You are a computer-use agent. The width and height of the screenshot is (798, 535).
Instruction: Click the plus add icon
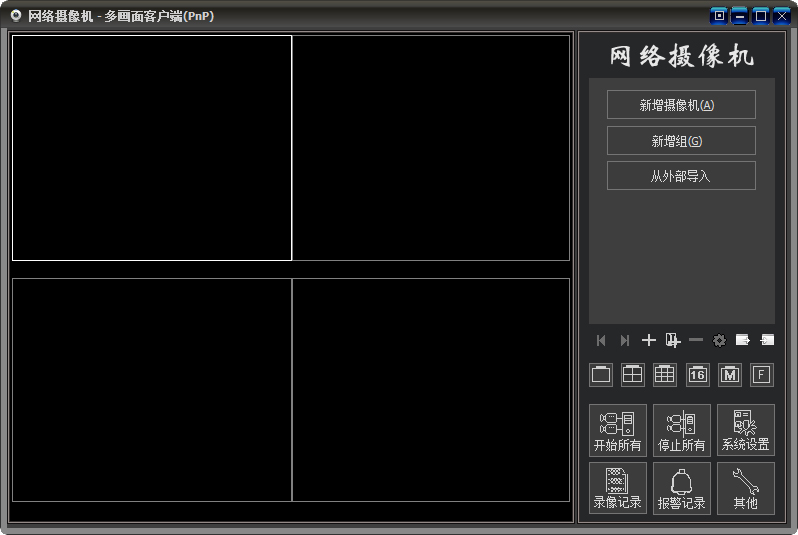point(649,340)
